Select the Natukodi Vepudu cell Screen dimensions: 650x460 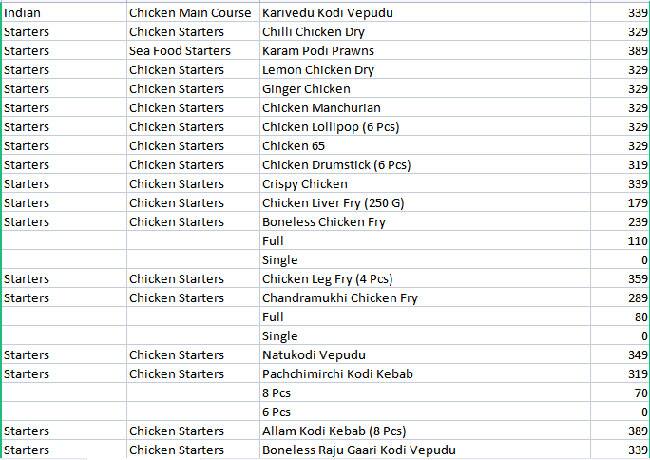[314, 355]
